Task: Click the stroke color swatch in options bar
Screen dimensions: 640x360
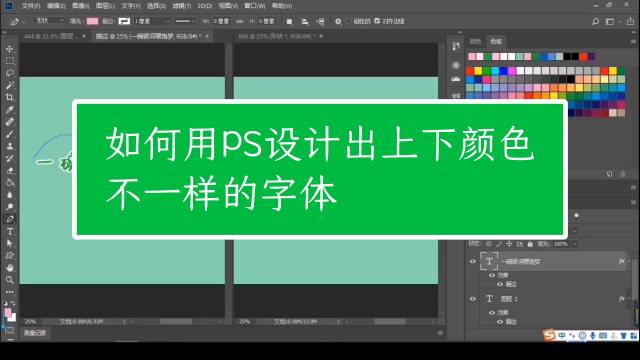Action: coord(124,21)
